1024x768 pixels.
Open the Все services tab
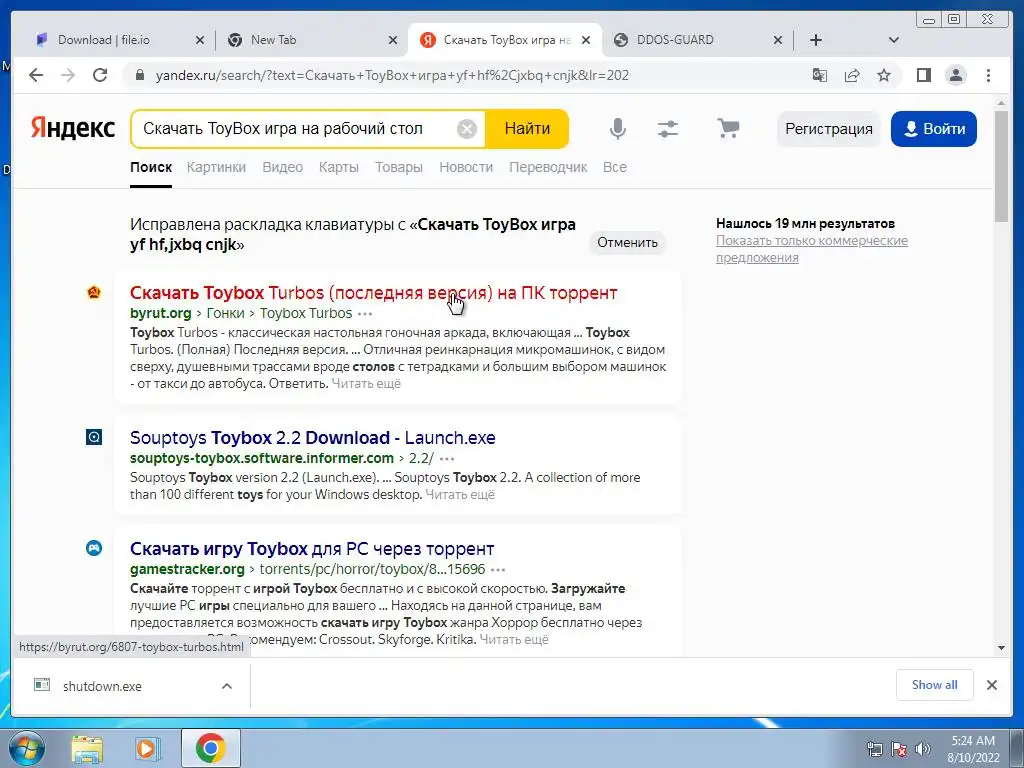[615, 167]
